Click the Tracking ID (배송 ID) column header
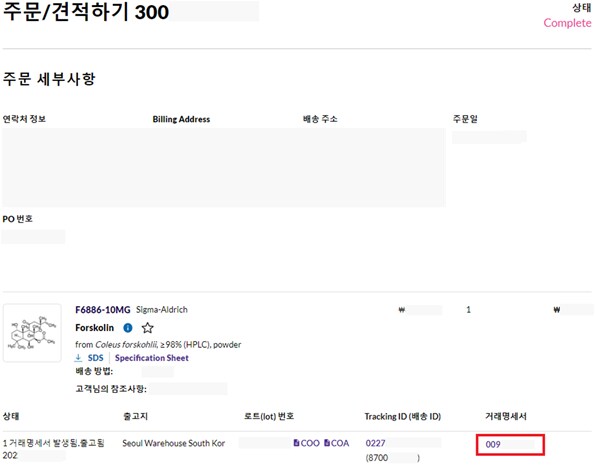Screen dimensions: 598x466 tap(403, 416)
